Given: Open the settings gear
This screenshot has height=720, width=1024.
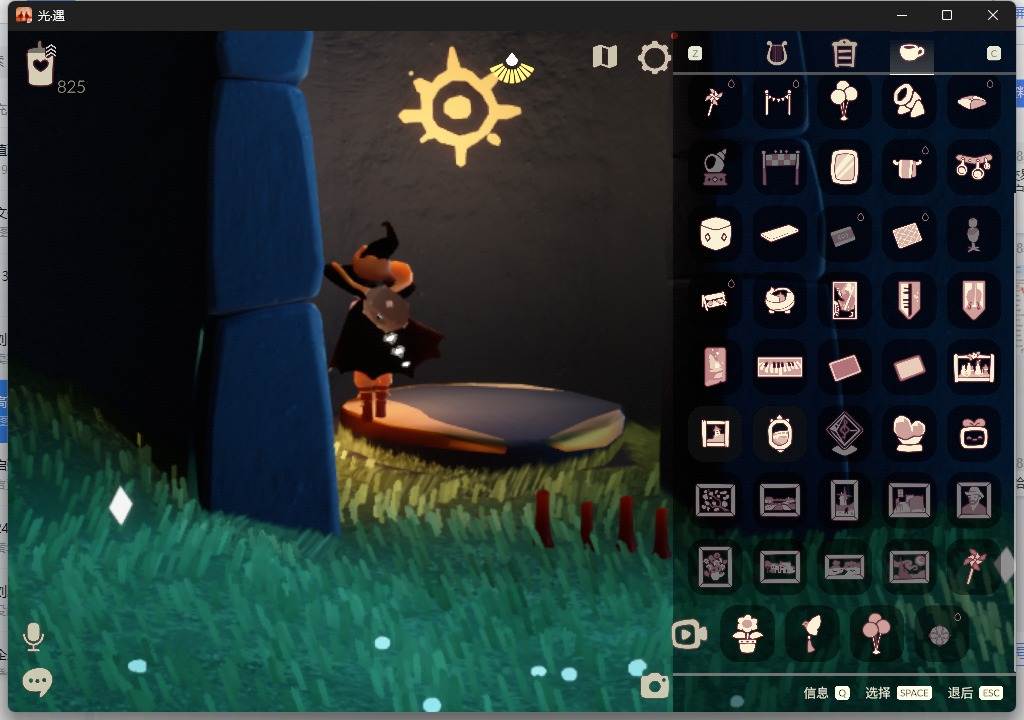Looking at the screenshot, I should click(654, 57).
